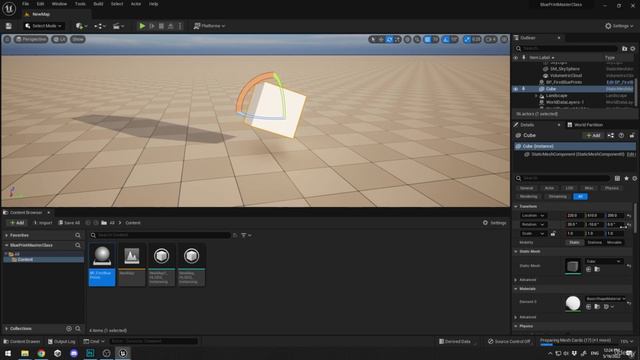640x360 pixels.
Task: Select Landscape in the Outliner
Action: 556,96
